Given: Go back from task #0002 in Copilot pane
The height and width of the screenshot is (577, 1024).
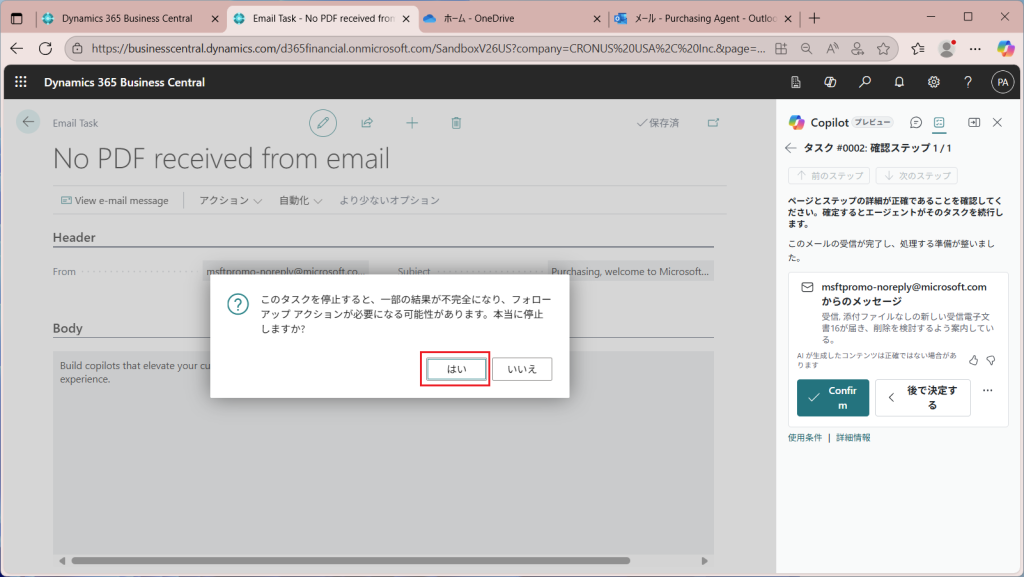Looking at the screenshot, I should coord(791,148).
